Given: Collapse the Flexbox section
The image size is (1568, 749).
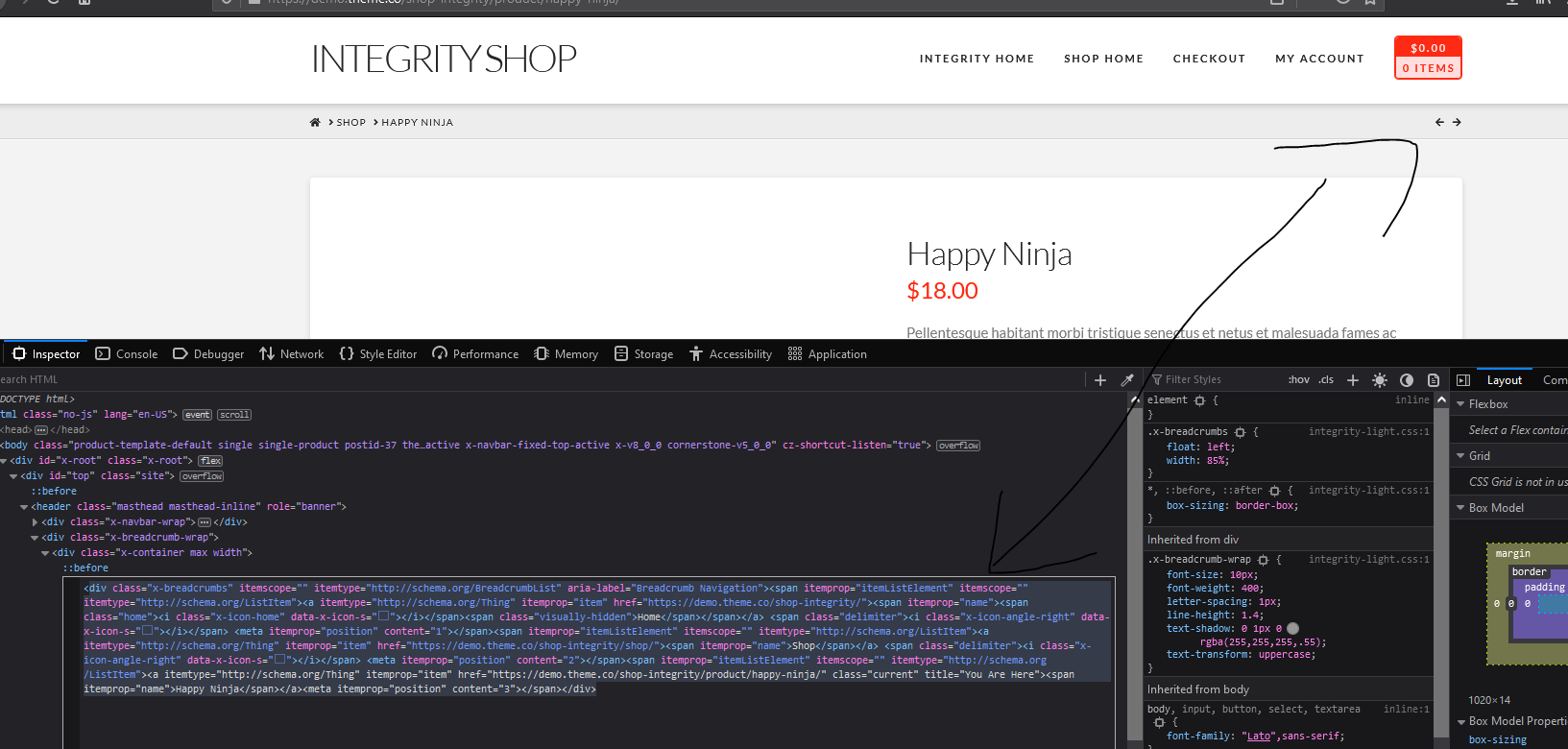Looking at the screenshot, I should point(1460,404).
